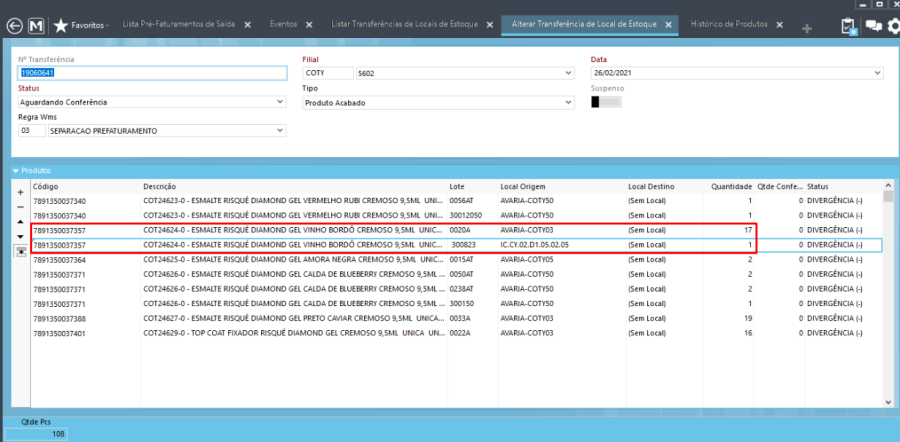Viewport: 900px width, 442px height.
Task: Open the Tipo Produto Acabado dropdown
Action: [568, 101]
